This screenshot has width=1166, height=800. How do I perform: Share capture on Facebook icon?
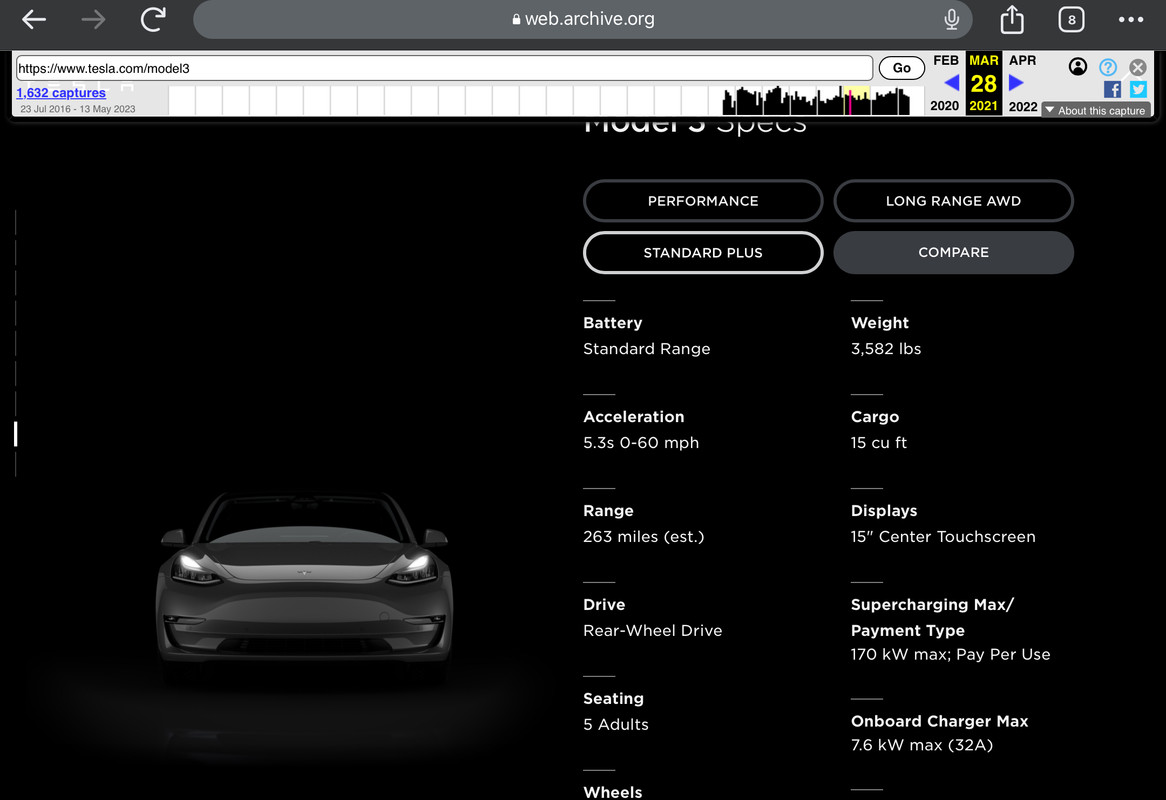point(1112,90)
